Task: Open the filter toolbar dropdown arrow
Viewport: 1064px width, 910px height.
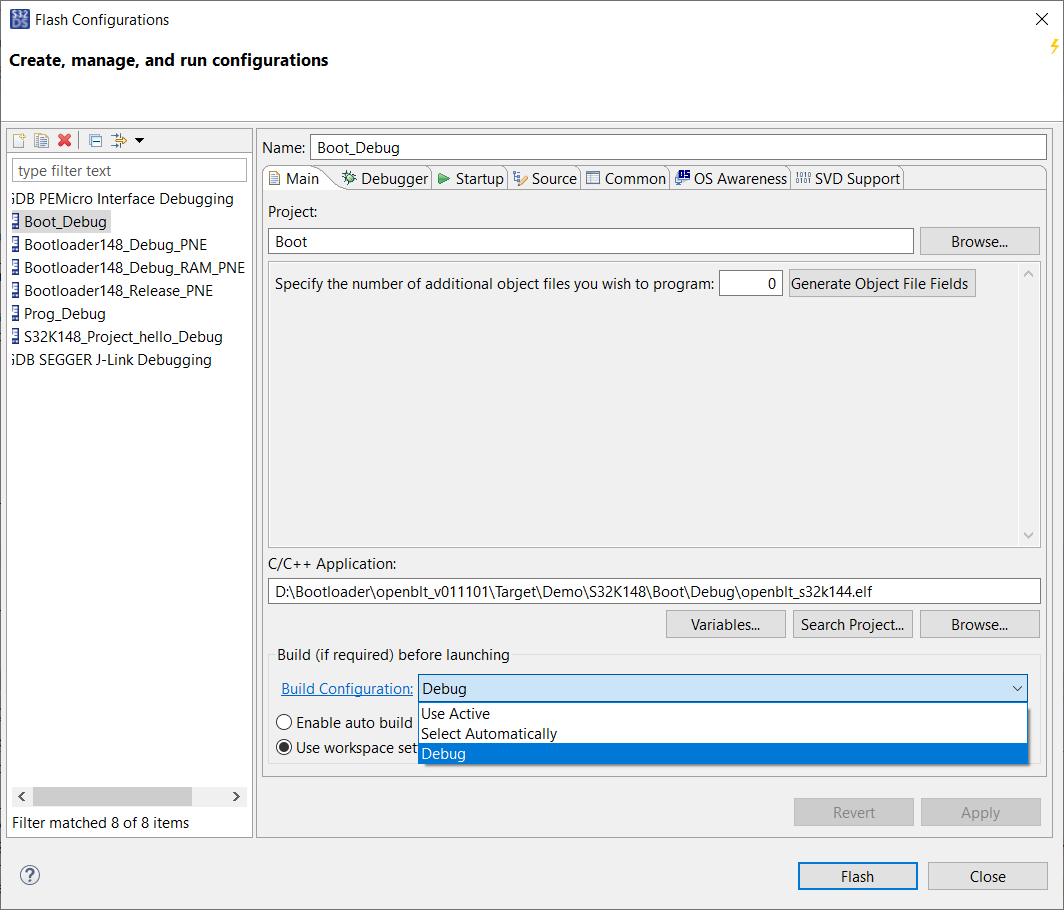Action: click(140, 141)
